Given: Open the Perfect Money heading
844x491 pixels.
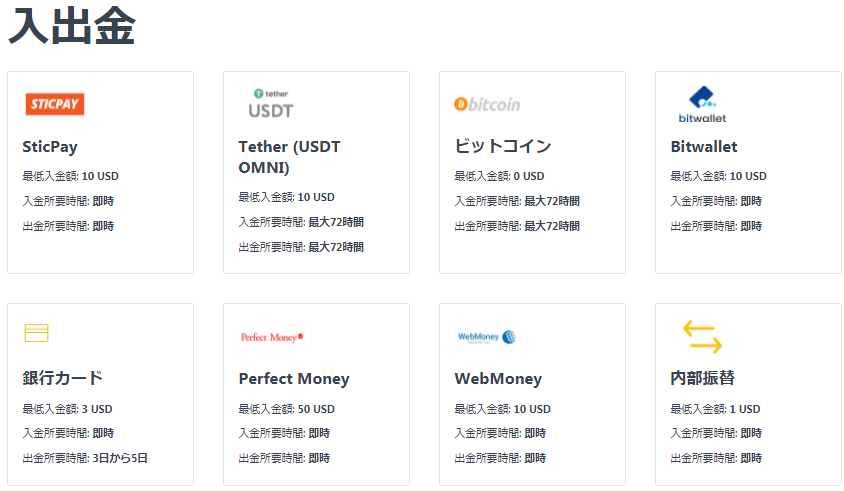Looking at the screenshot, I should pos(294,378).
